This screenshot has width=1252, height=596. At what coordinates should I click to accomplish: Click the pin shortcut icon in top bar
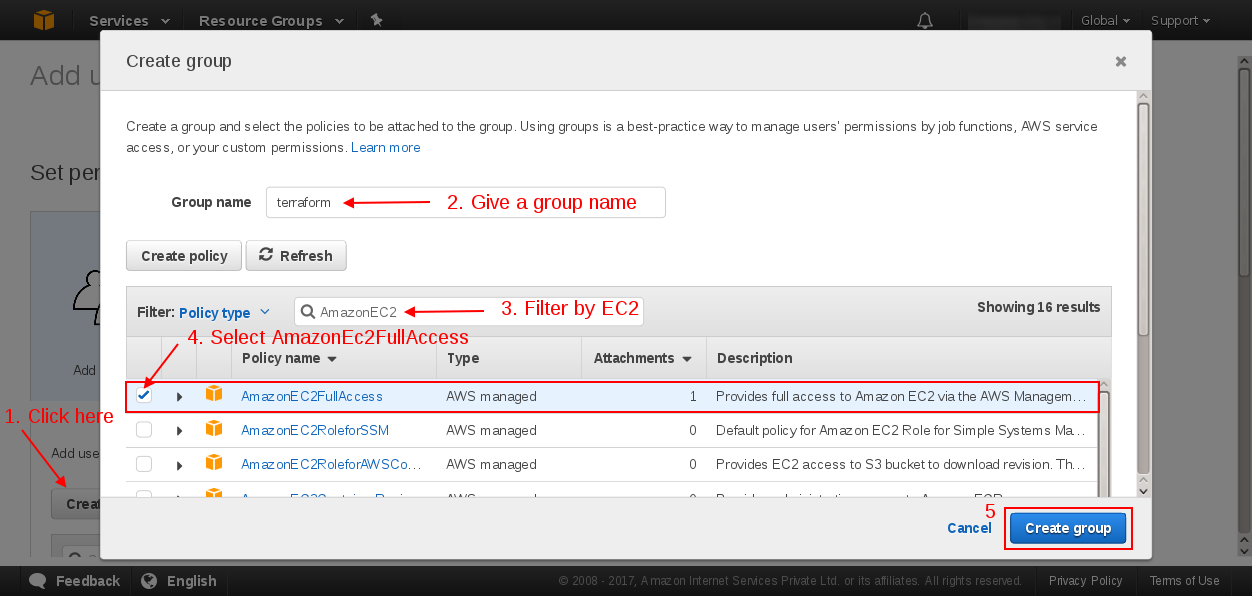click(x=376, y=20)
